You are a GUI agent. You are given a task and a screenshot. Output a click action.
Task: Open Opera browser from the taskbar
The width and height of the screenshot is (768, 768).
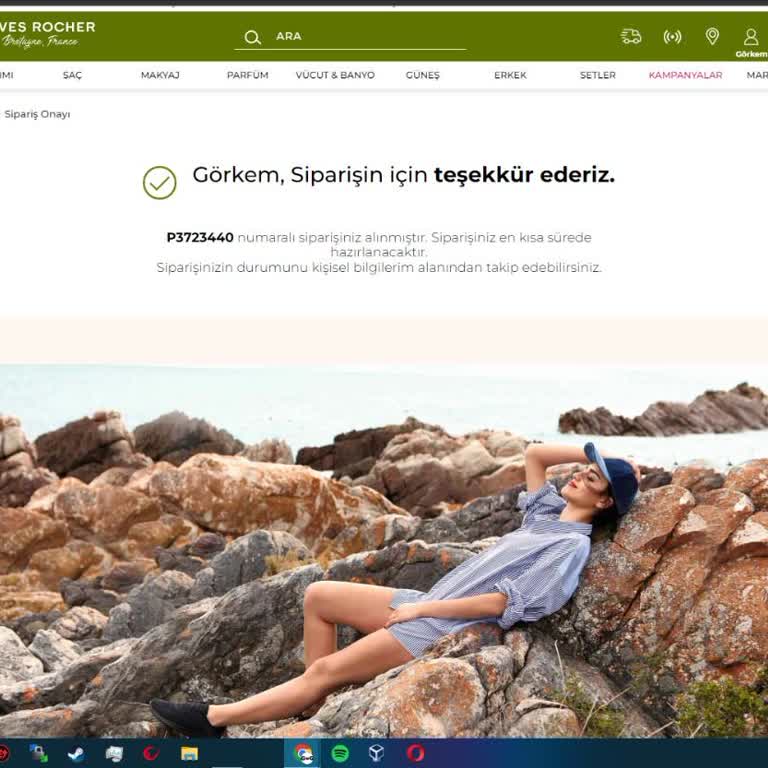click(415, 753)
